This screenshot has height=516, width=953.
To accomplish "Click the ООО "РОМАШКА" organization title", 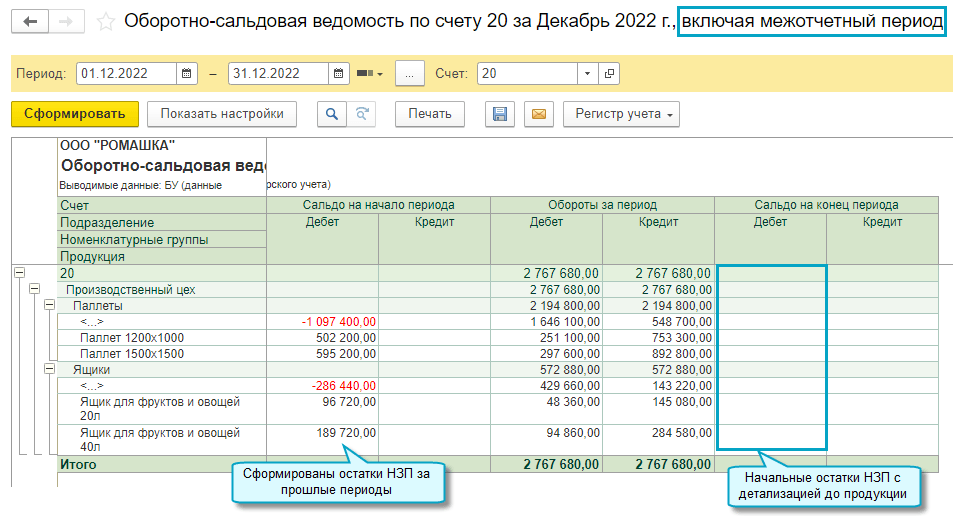I will (x=117, y=145).
